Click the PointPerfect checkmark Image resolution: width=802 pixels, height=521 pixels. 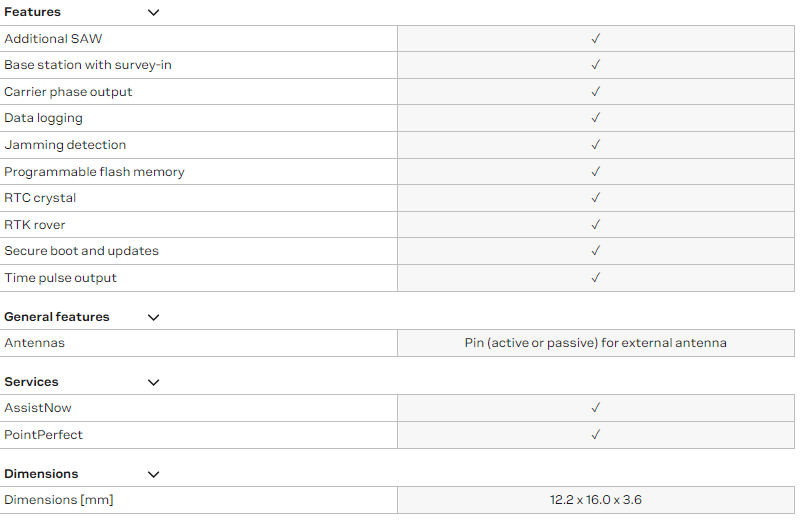click(595, 435)
